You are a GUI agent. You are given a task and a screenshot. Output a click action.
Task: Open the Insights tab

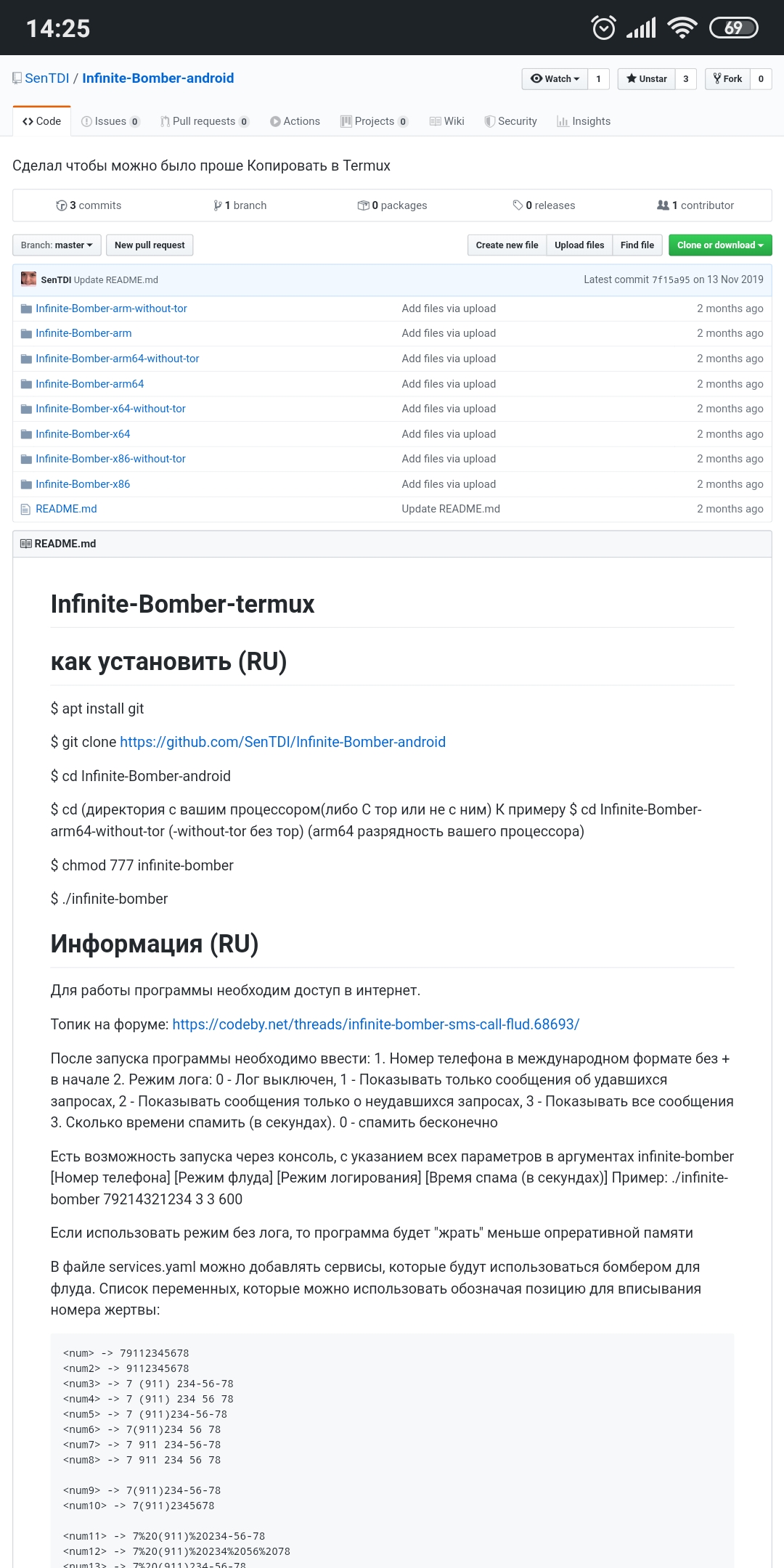[584, 121]
